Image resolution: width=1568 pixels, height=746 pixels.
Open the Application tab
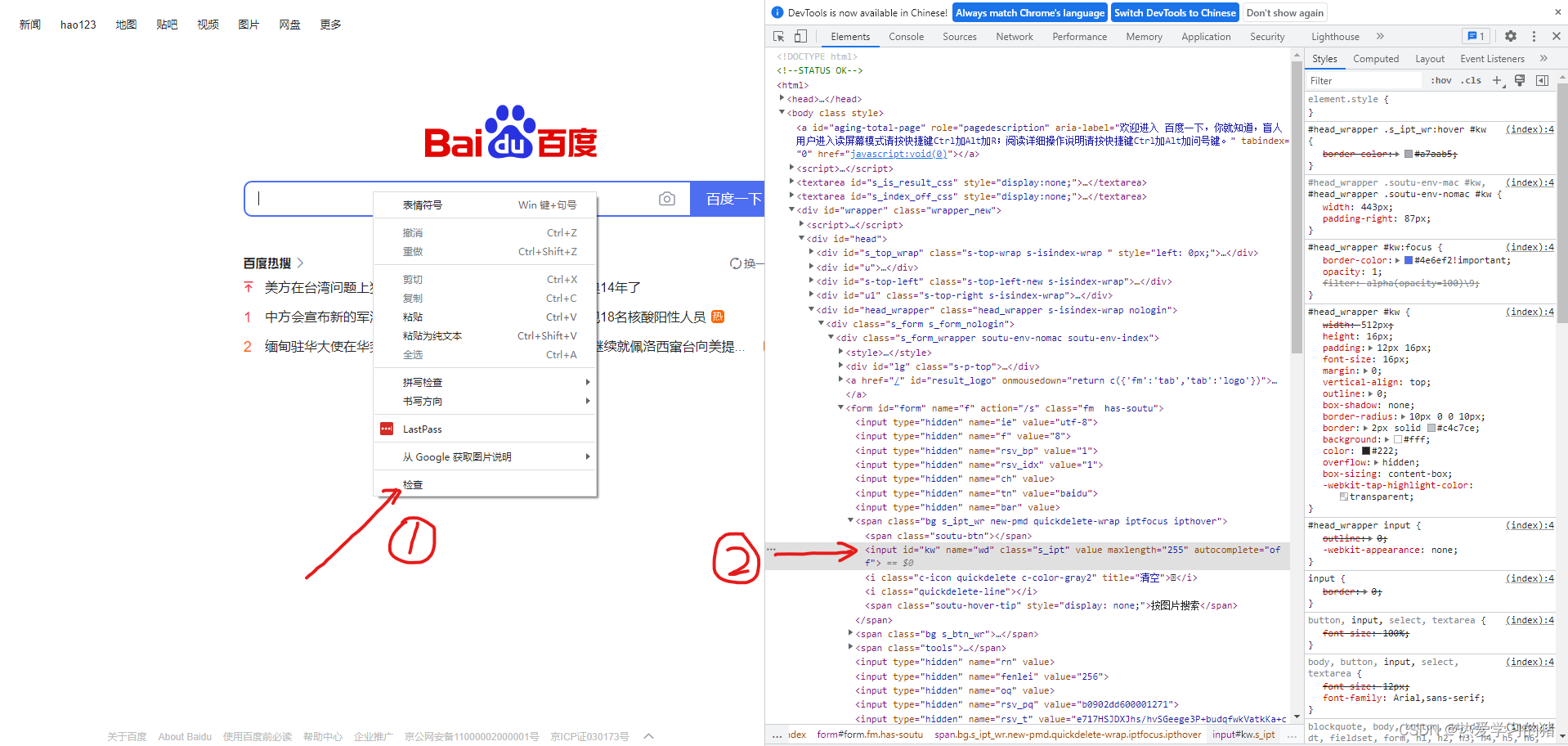coord(1206,37)
